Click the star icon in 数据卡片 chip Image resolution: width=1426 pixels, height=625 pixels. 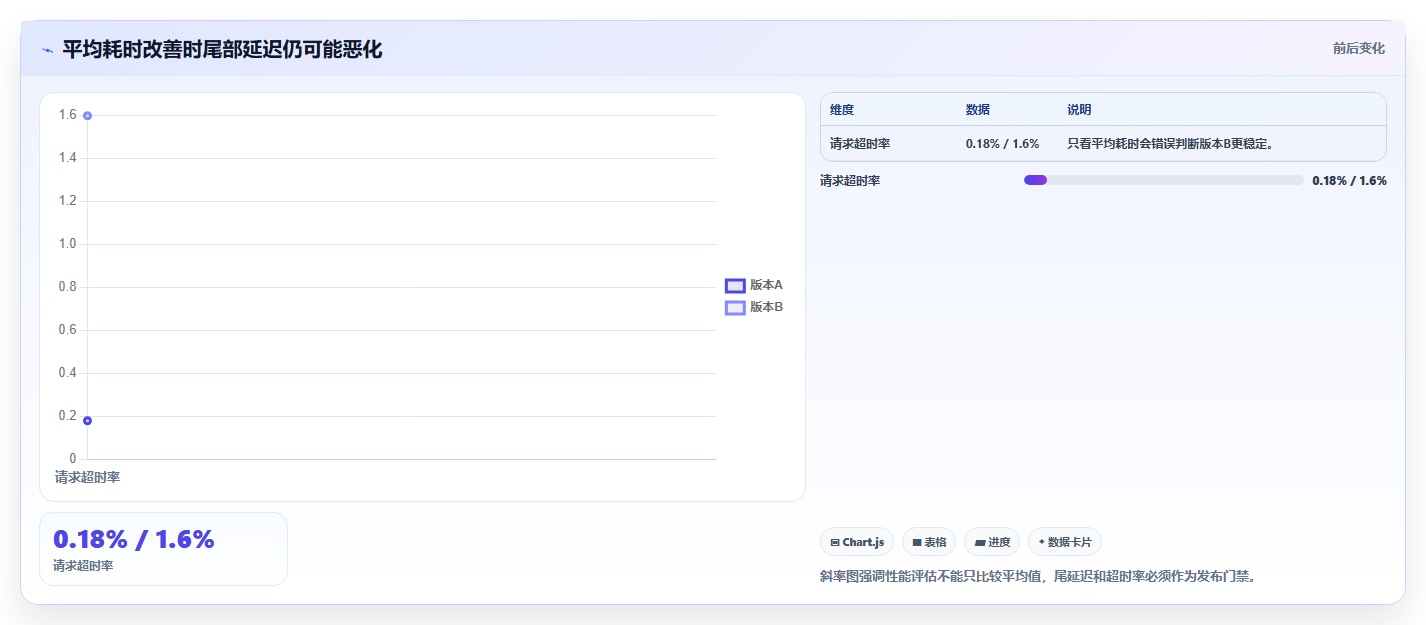click(1041, 542)
